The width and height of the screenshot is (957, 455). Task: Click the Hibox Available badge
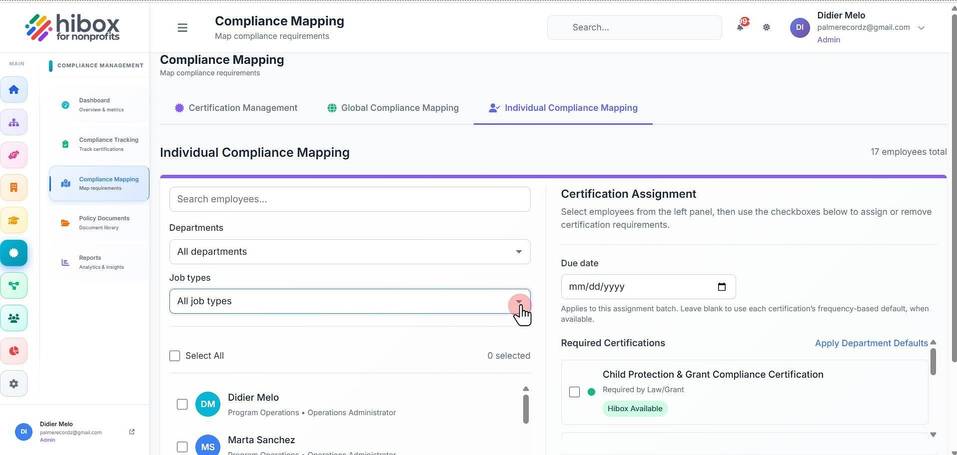pyautogui.click(x=635, y=409)
